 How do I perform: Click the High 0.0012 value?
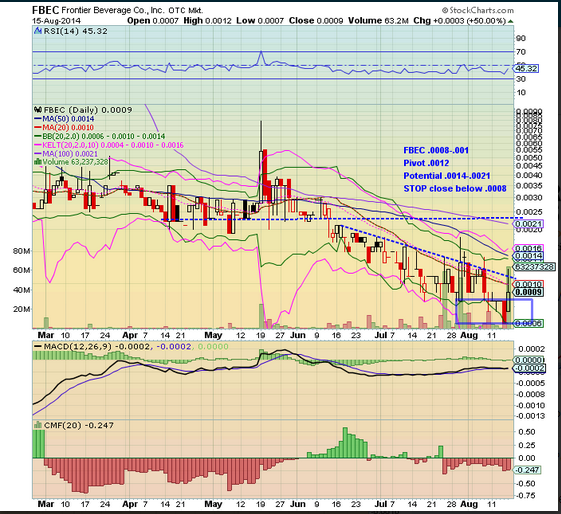coord(207,21)
